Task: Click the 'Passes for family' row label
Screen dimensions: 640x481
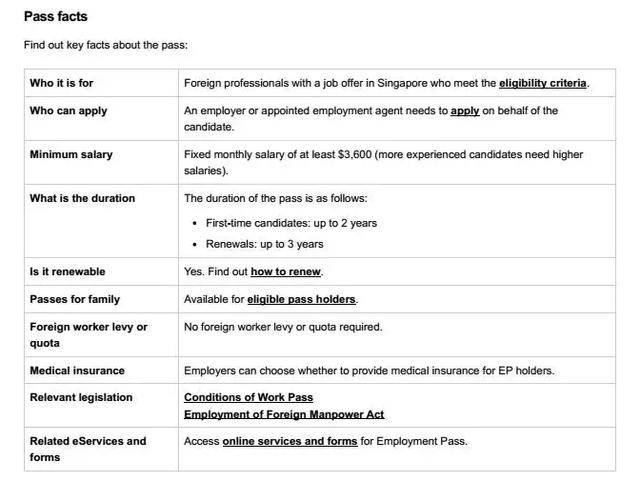Action: pos(74,299)
